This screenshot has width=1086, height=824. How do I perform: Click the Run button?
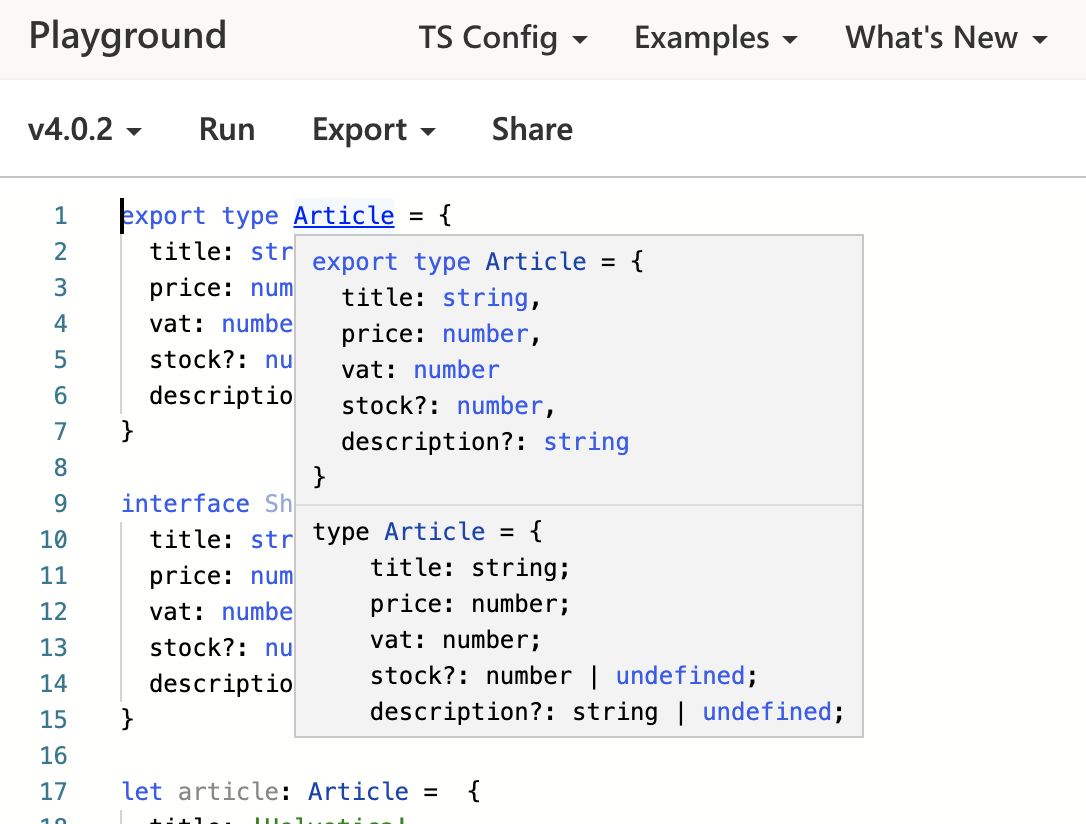[x=226, y=129]
